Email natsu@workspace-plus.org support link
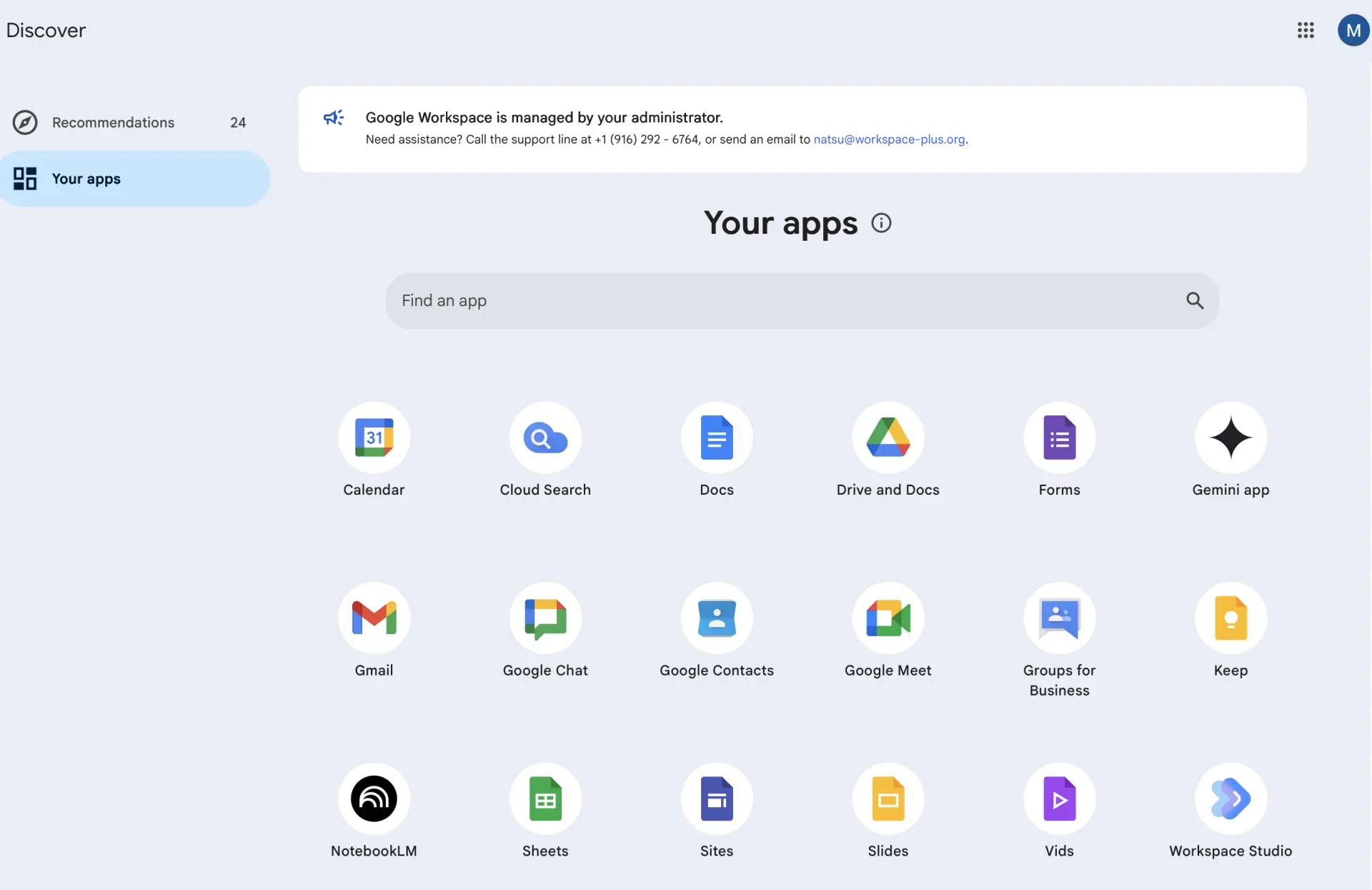1372x890 pixels. pyautogui.click(x=889, y=139)
